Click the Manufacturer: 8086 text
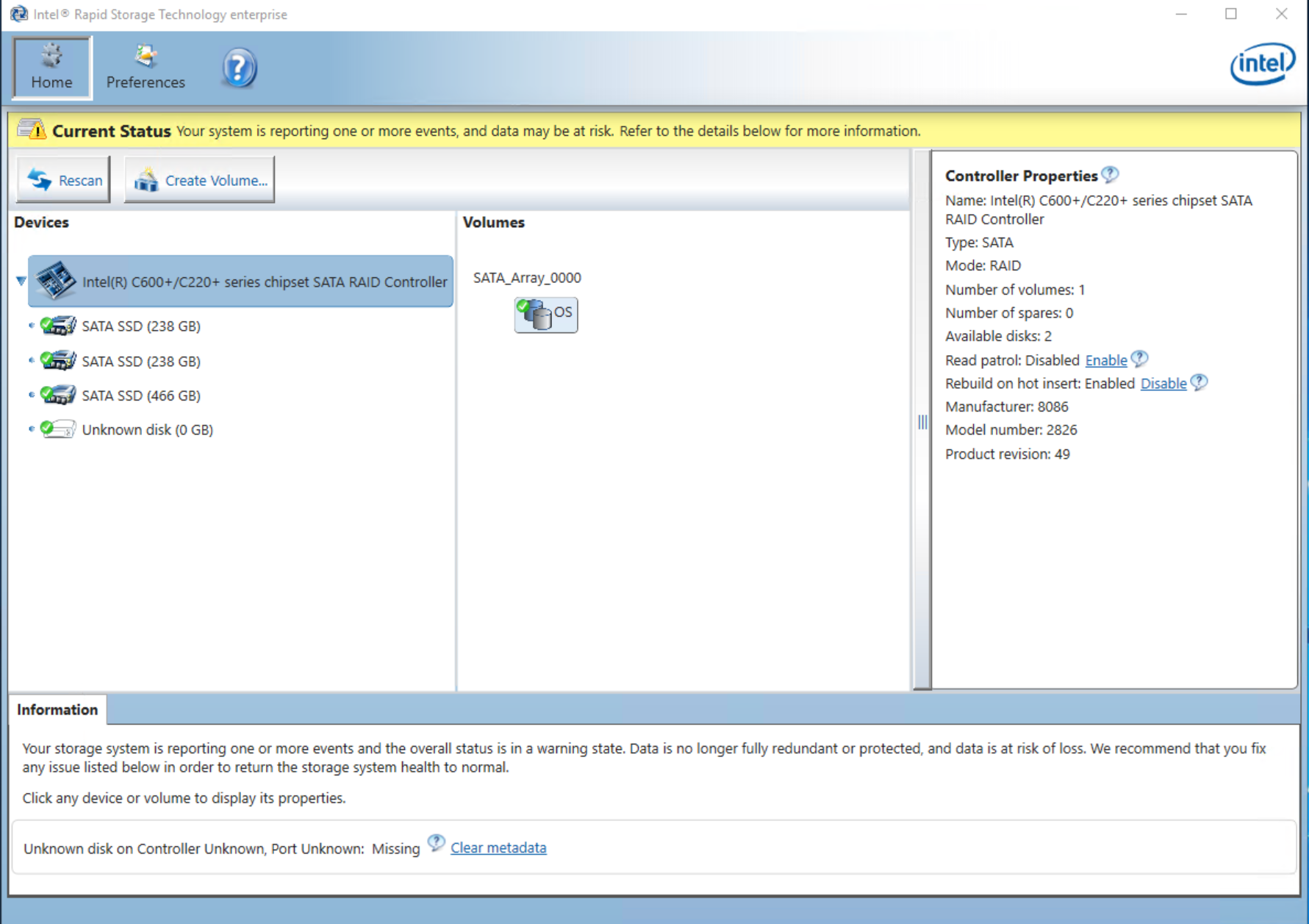Image resolution: width=1309 pixels, height=924 pixels. pos(1006,407)
